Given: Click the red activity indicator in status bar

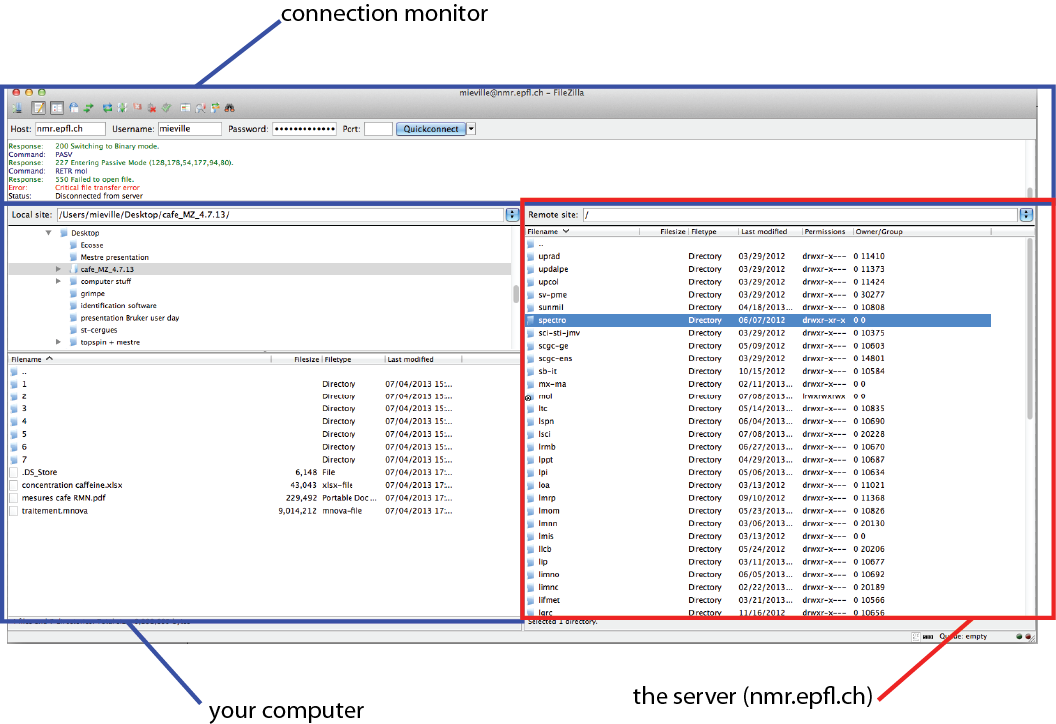Looking at the screenshot, I should pos(1028,636).
